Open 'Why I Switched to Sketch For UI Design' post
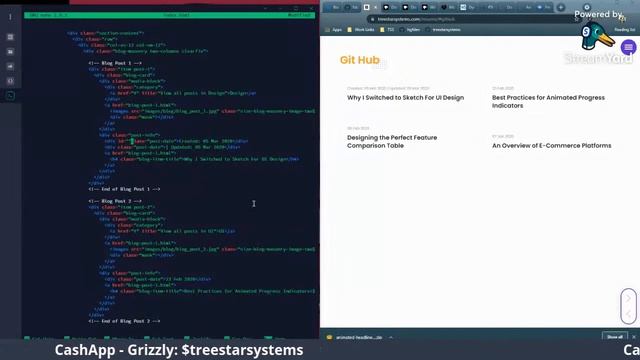Screen dimensions: 640x360 [405, 98]
